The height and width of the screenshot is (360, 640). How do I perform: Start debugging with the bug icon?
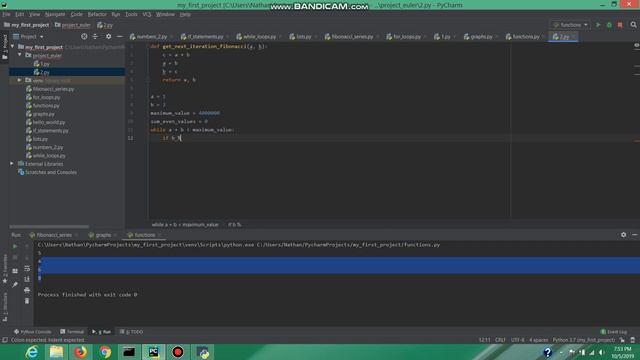click(609, 25)
